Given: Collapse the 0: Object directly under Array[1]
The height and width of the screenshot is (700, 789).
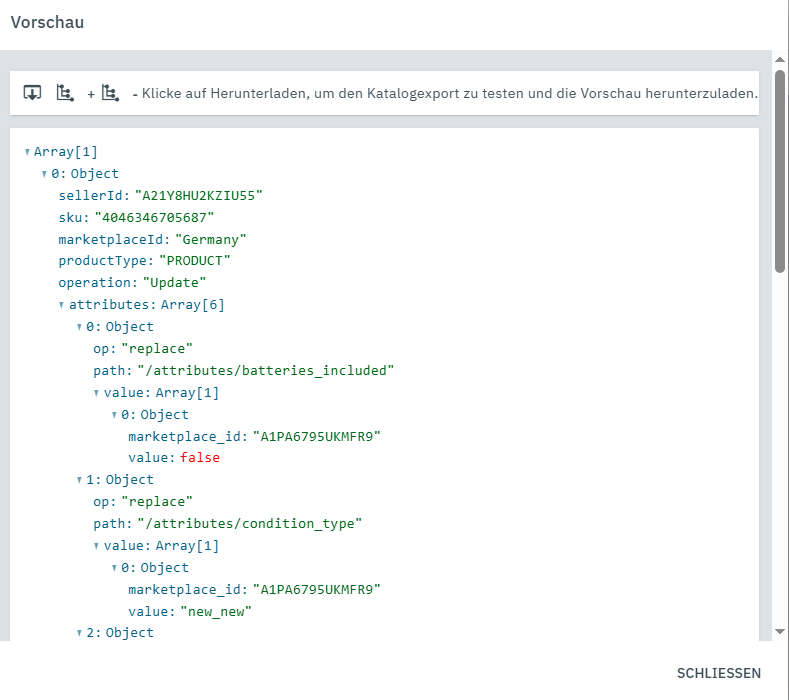Looking at the screenshot, I should click(44, 174).
